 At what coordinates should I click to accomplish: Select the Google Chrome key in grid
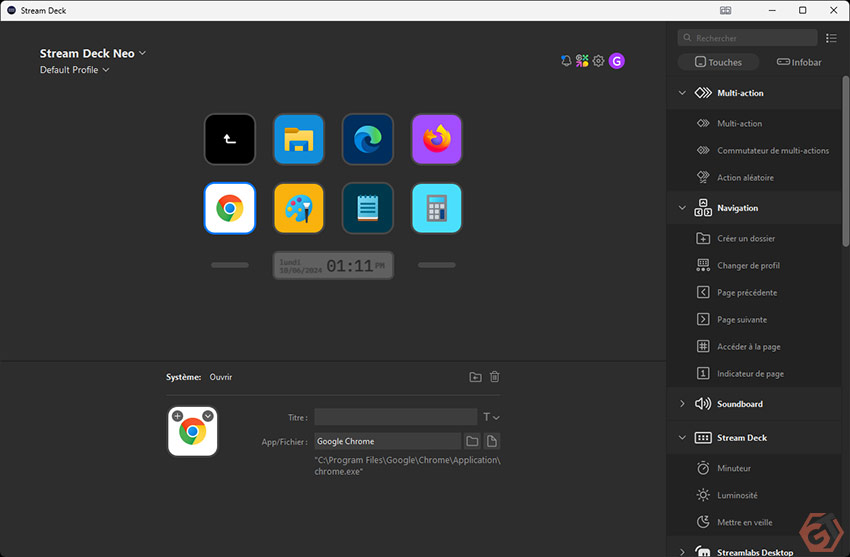coord(230,208)
